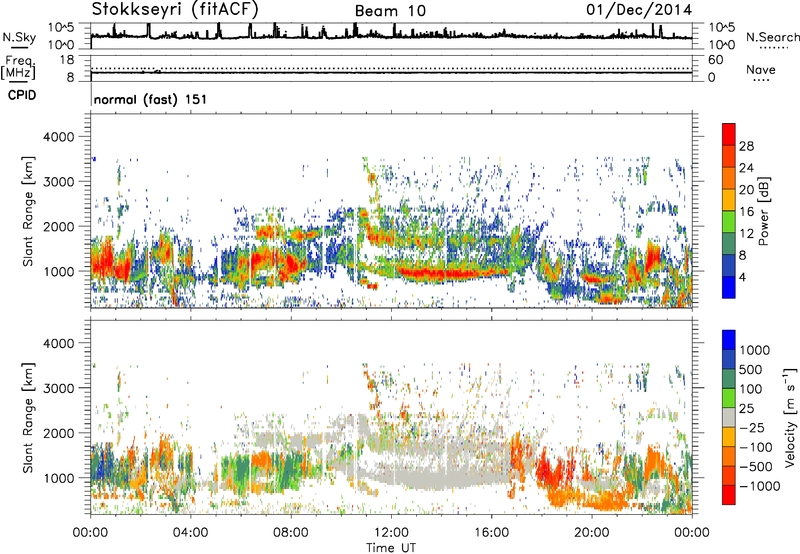Image resolution: width=800 pixels, height=554 pixels.
Task: Click the date "01/Dec/2014"
Action: (x=639, y=10)
